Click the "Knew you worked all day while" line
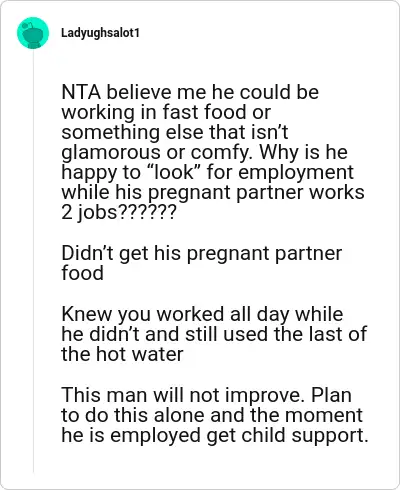The image size is (400, 490). [x=202, y=314]
